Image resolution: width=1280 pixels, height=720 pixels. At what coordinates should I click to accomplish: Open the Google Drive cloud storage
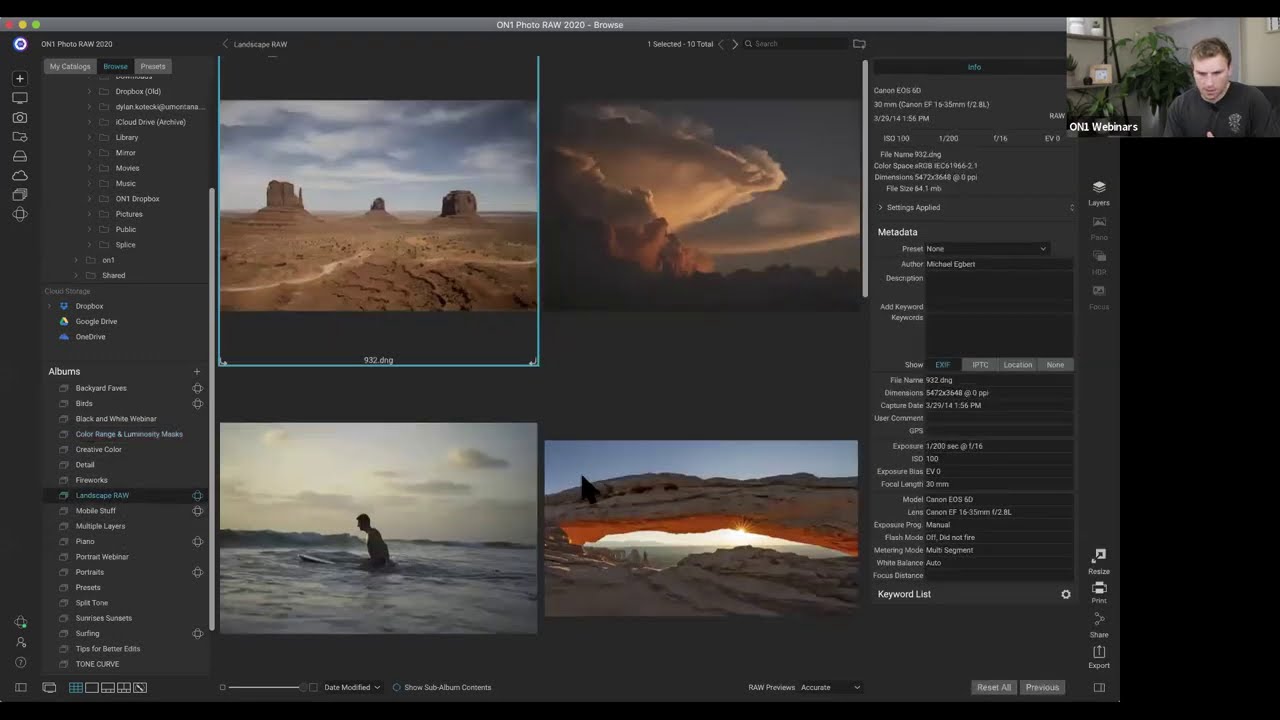(x=96, y=322)
